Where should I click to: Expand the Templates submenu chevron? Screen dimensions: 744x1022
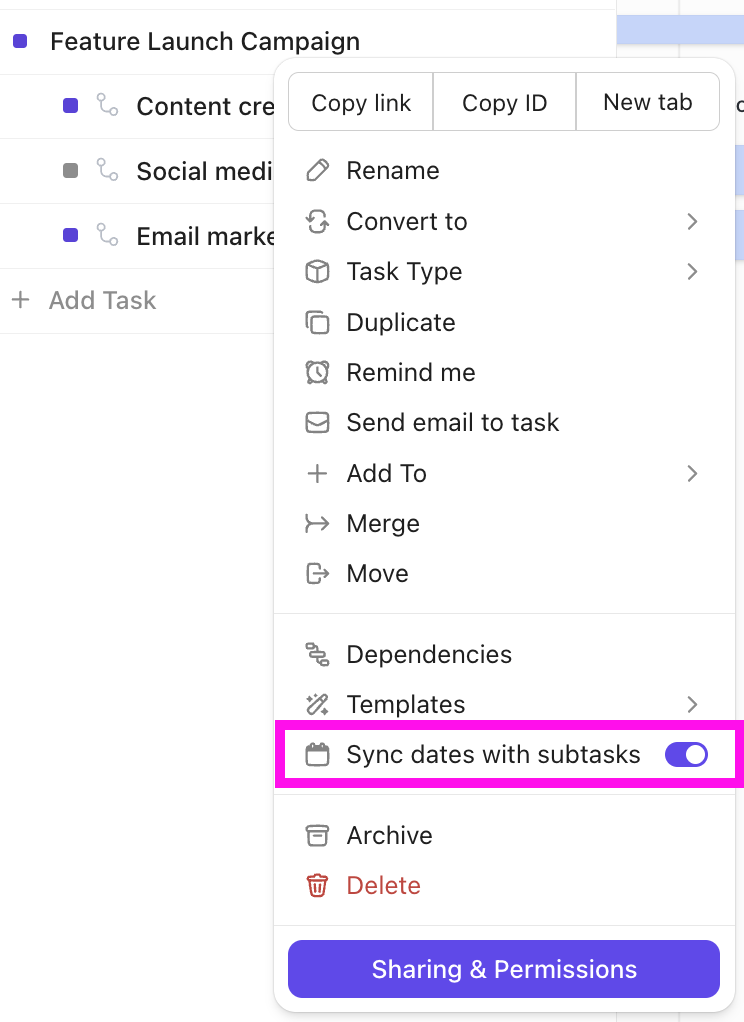pos(692,705)
